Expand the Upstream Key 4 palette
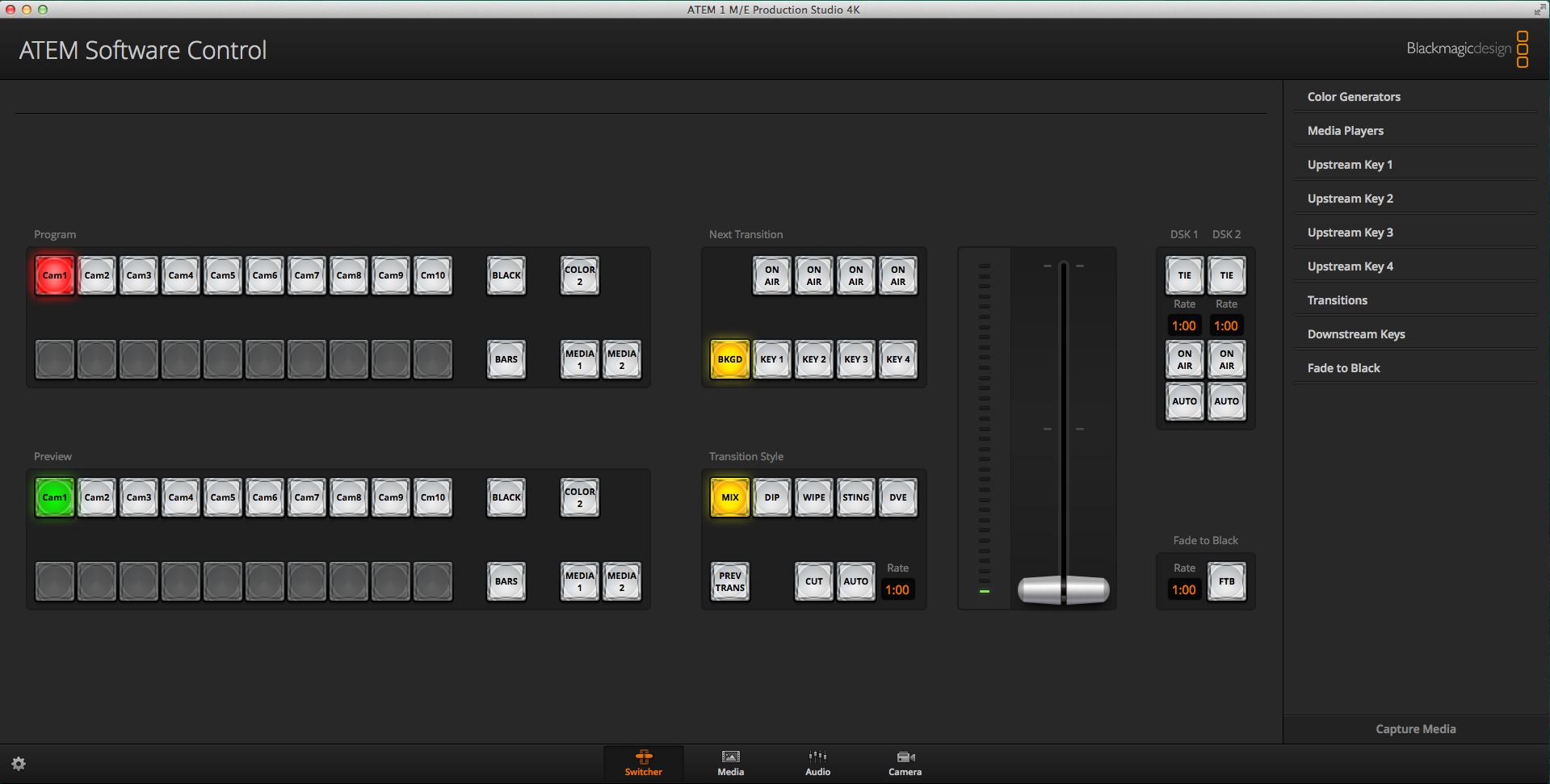Viewport: 1550px width, 784px height. tap(1415, 266)
